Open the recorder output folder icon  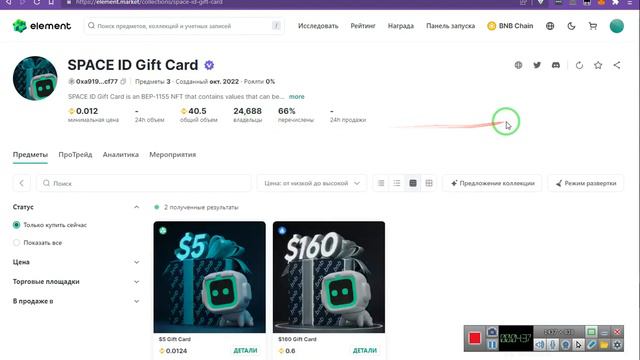pyautogui.click(x=604, y=345)
